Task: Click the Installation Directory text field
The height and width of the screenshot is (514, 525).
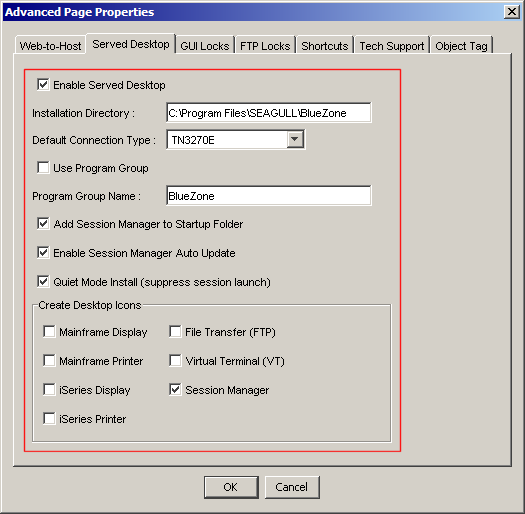Action: pos(269,113)
